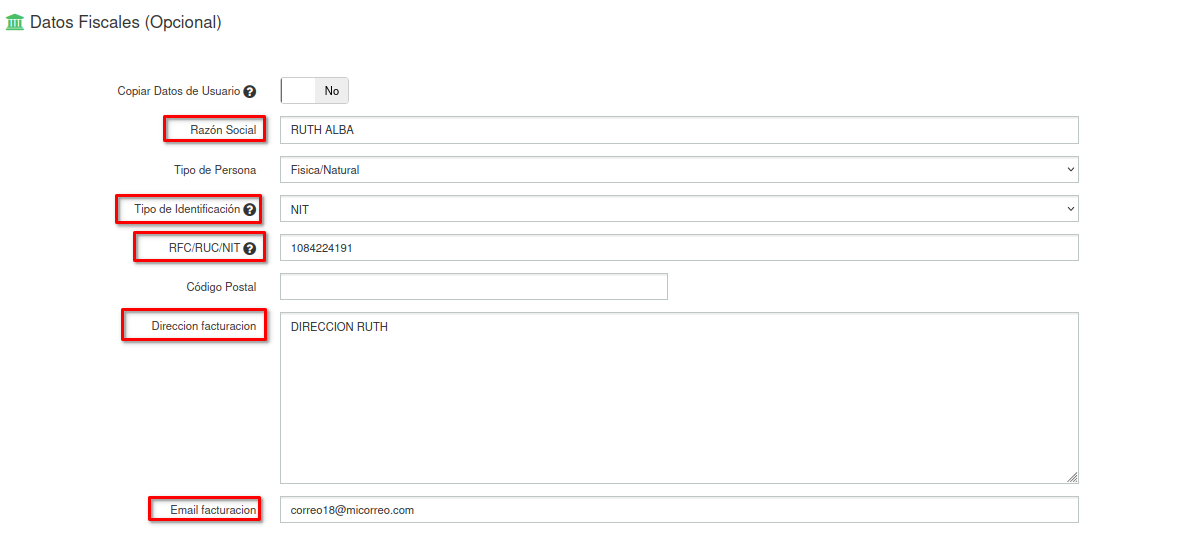
Task: Click the Email facturacion label
Action: click(x=213, y=510)
